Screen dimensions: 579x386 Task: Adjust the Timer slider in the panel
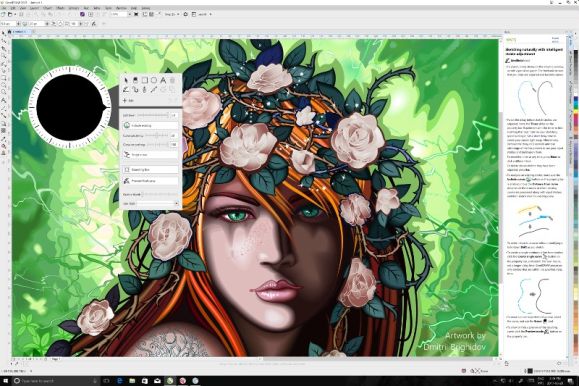pos(153,116)
